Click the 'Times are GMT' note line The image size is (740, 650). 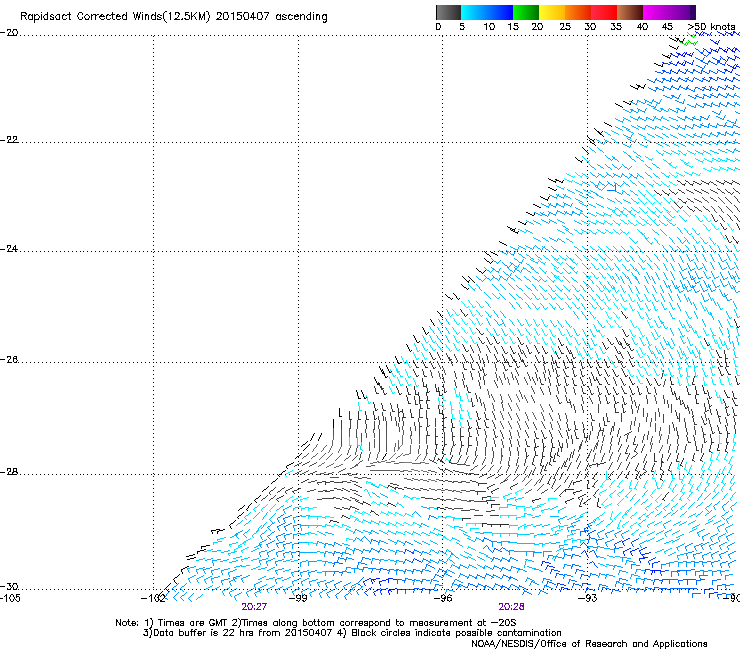click(316, 623)
